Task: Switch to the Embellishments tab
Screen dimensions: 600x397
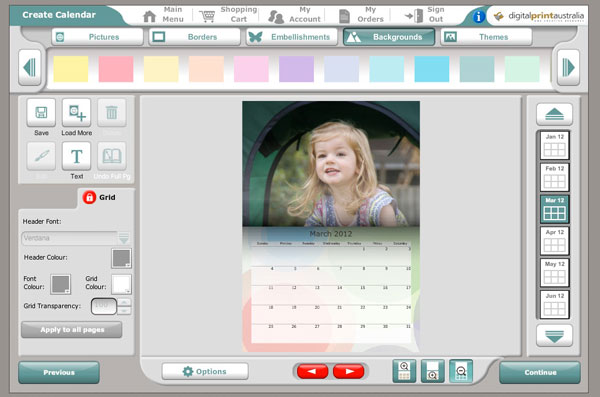Action: coord(292,37)
